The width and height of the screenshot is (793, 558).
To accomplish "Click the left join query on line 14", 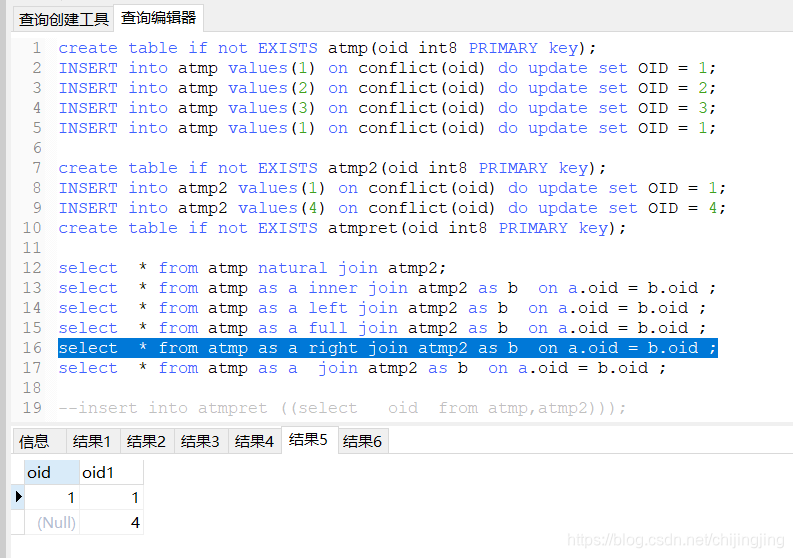I will coord(382,308).
